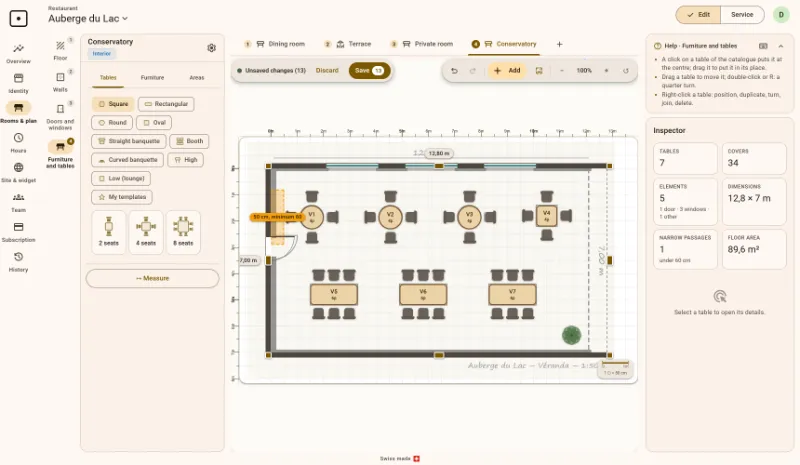Switch to the Tables catalogue tab
This screenshot has height=465, width=800.
click(x=108, y=78)
